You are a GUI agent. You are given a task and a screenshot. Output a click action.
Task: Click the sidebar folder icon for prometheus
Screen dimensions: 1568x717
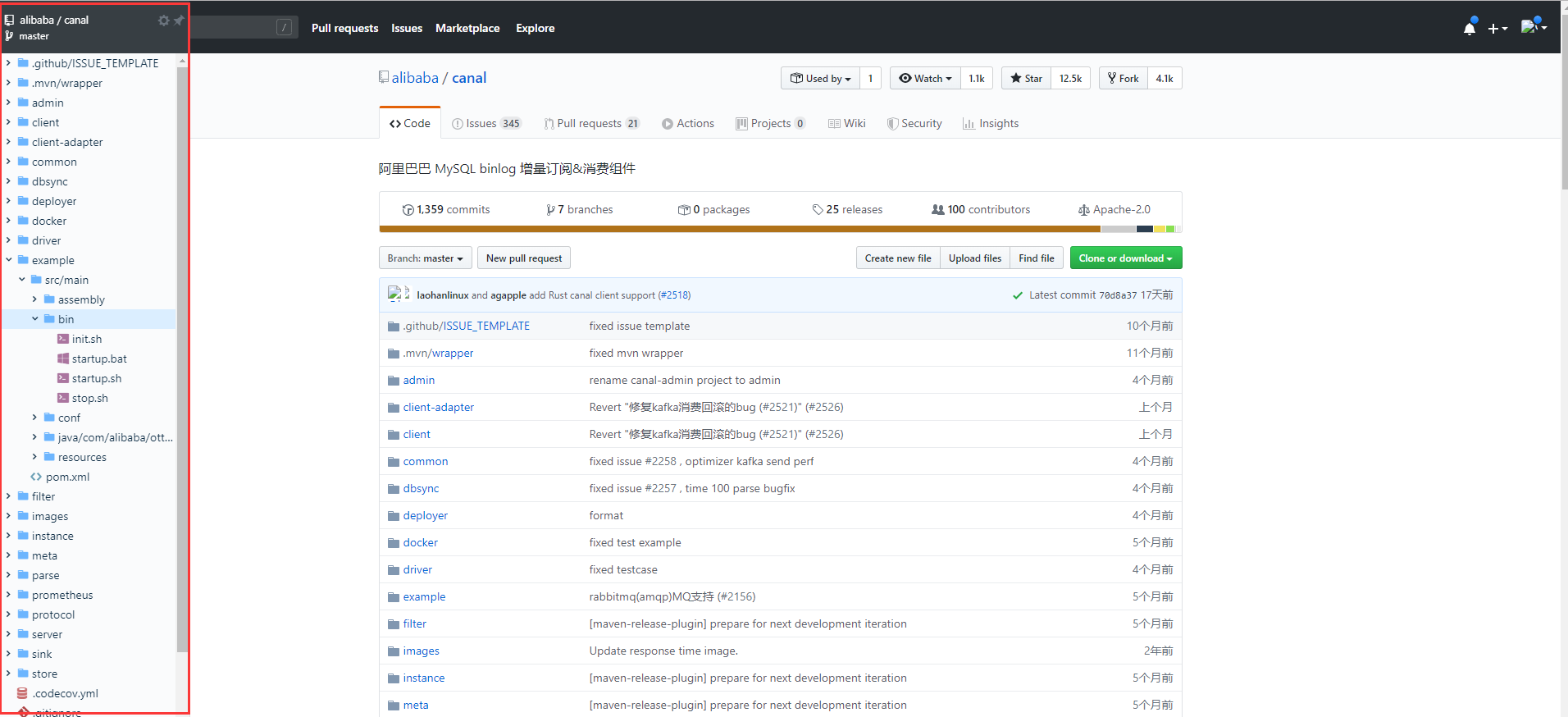click(24, 595)
